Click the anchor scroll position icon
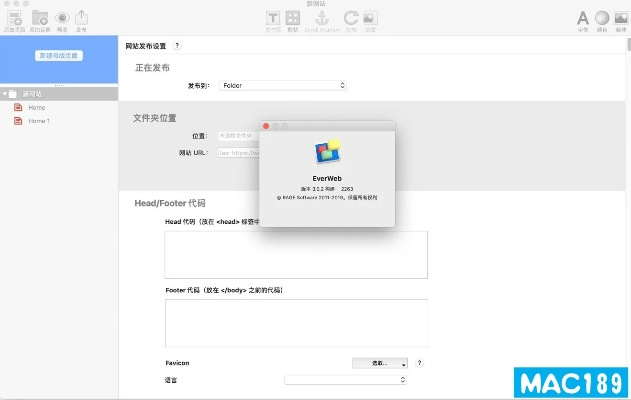The width and height of the screenshot is (631, 400). pos(321,17)
